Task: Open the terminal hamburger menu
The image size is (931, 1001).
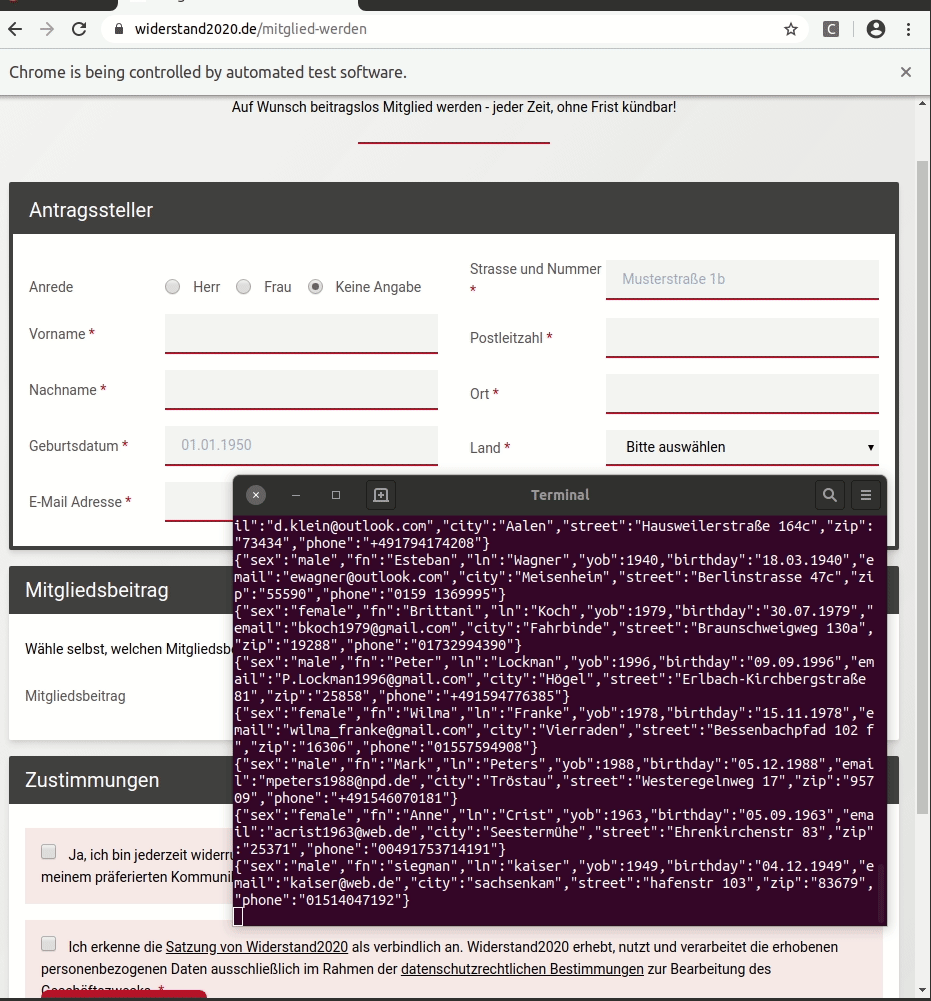Action: tap(866, 495)
